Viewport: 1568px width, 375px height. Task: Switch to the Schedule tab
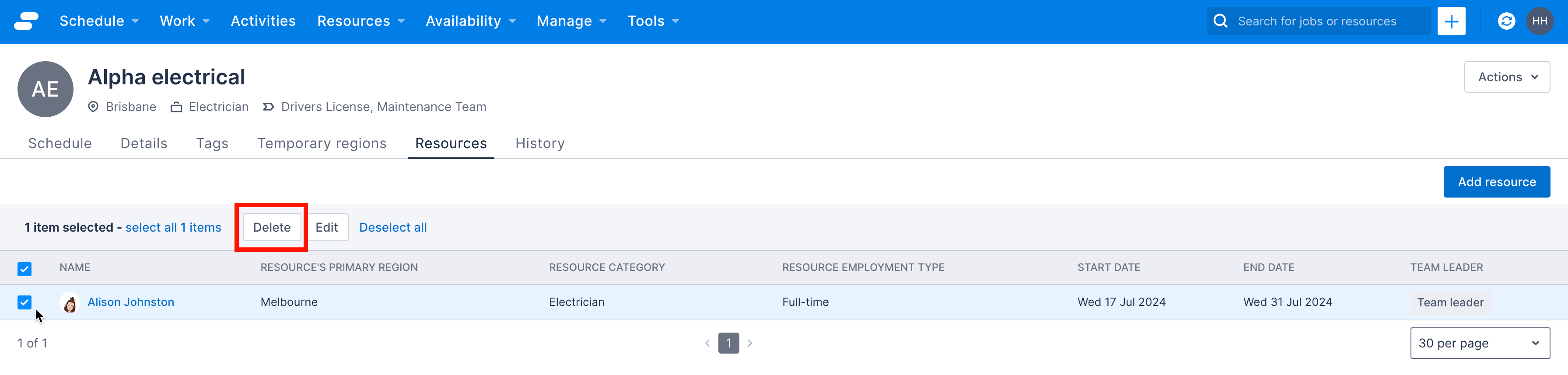(59, 143)
